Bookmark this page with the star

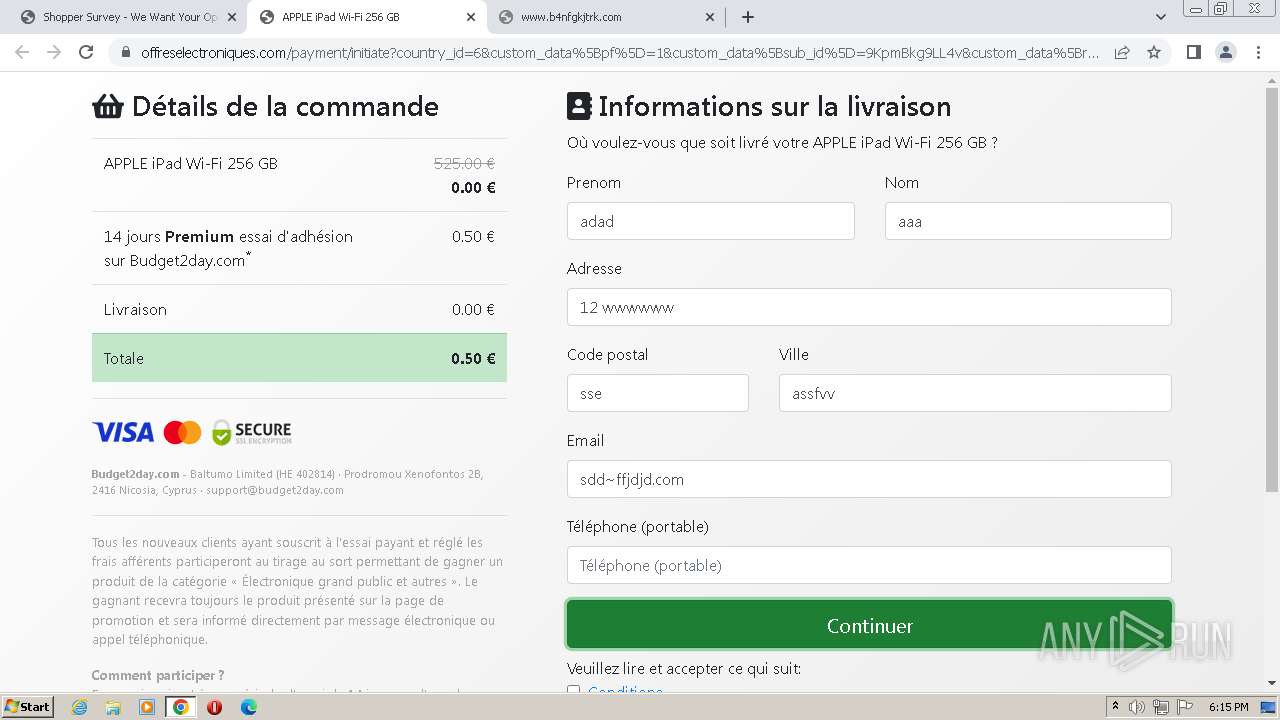point(1154,52)
